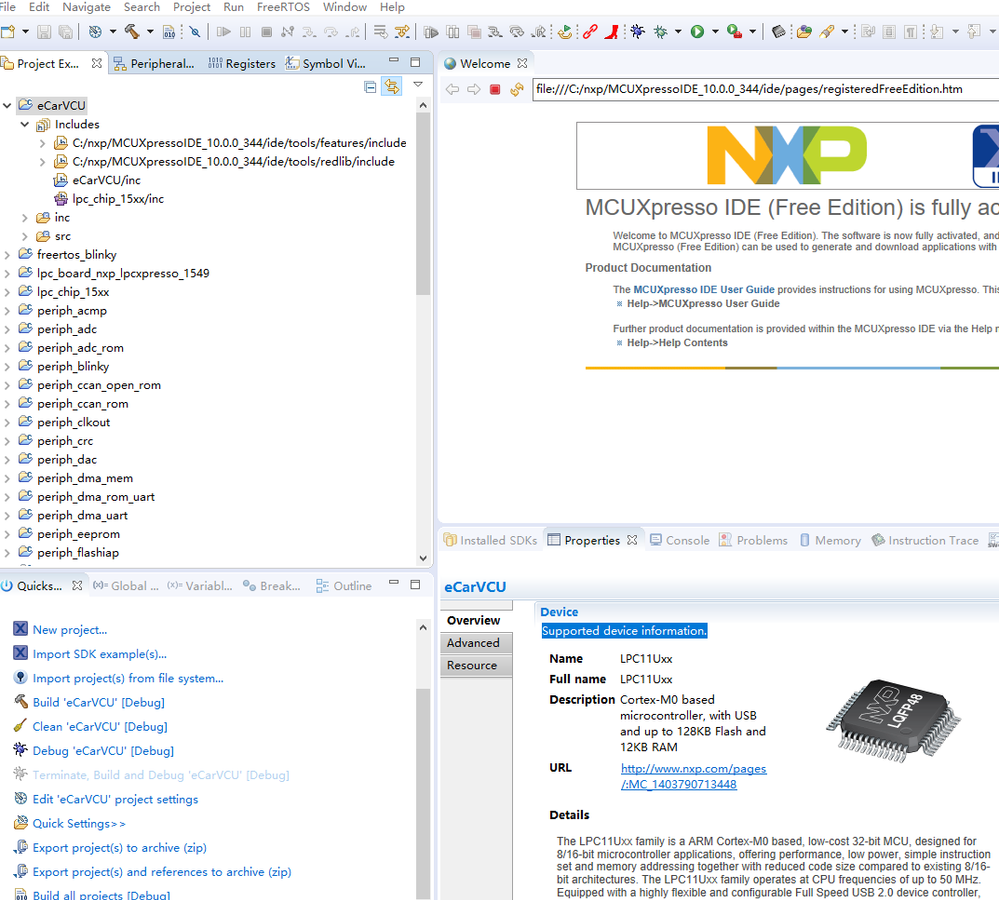This screenshot has height=900, width=999.
Task: Click Edit 'eCarVCU' project settings
Action: (x=115, y=799)
